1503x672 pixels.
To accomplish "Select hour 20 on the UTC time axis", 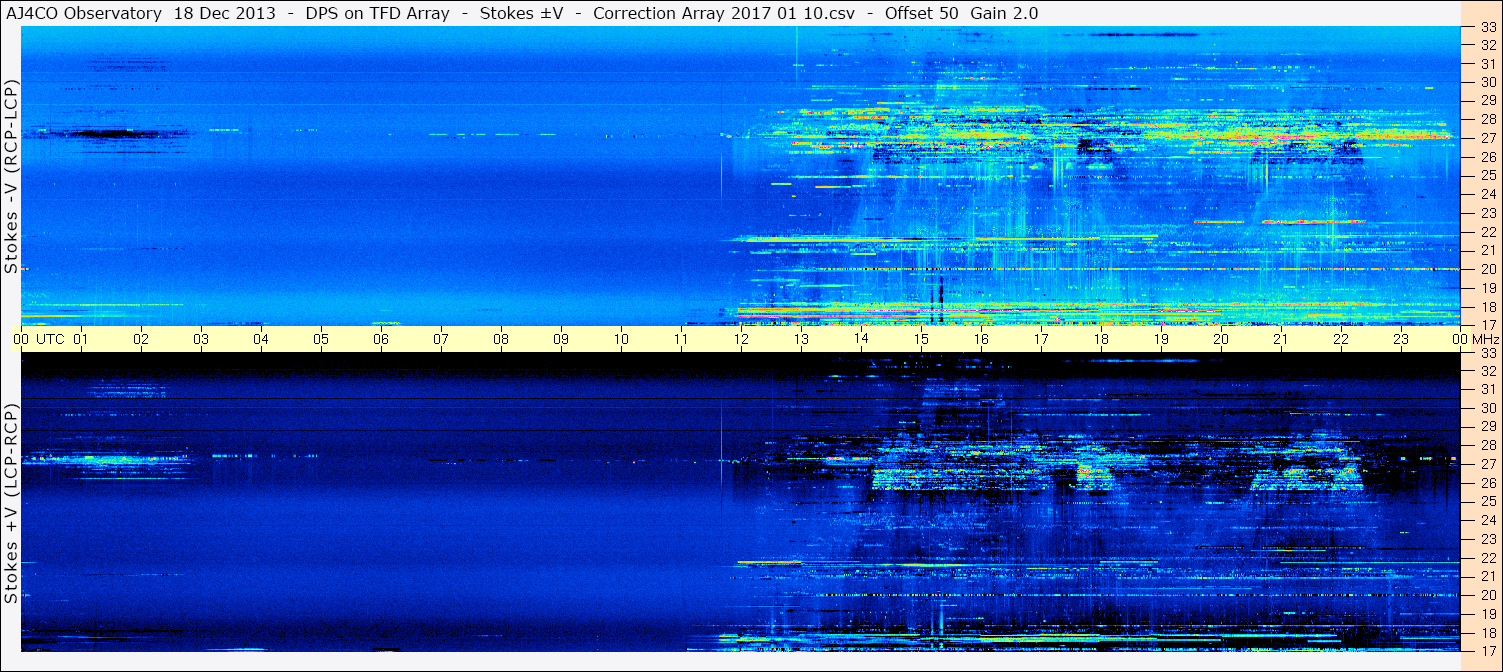I will click(x=1221, y=339).
